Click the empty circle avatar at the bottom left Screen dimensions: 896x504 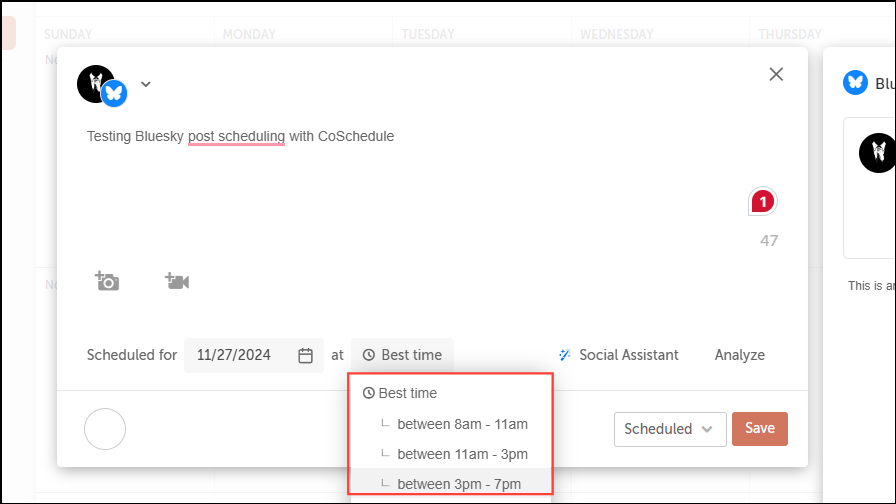(105, 429)
